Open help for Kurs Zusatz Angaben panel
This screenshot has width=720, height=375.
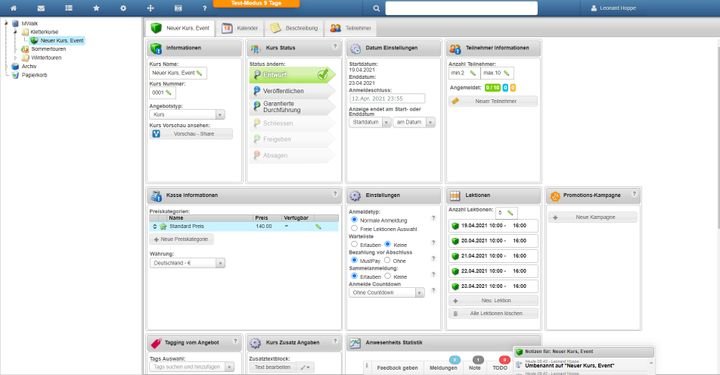point(335,341)
